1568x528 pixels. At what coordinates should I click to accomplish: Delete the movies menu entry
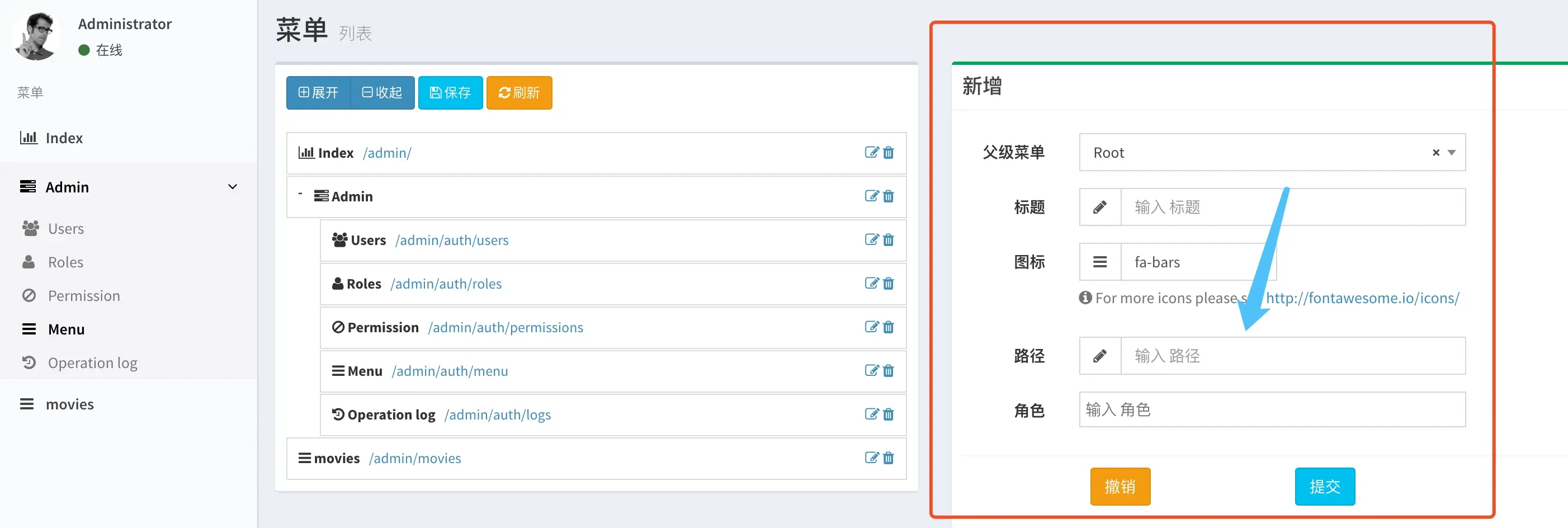888,458
